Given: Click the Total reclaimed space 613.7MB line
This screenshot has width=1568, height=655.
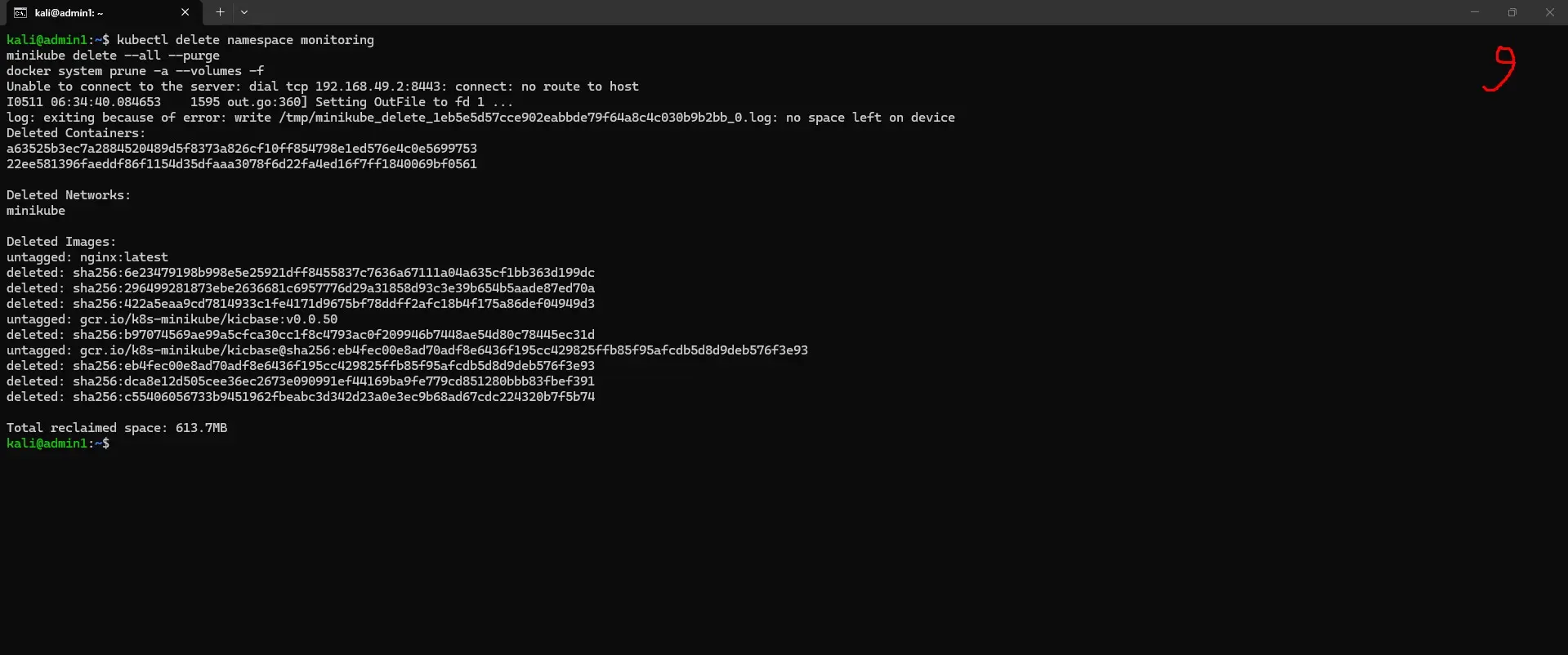Looking at the screenshot, I should [x=117, y=428].
